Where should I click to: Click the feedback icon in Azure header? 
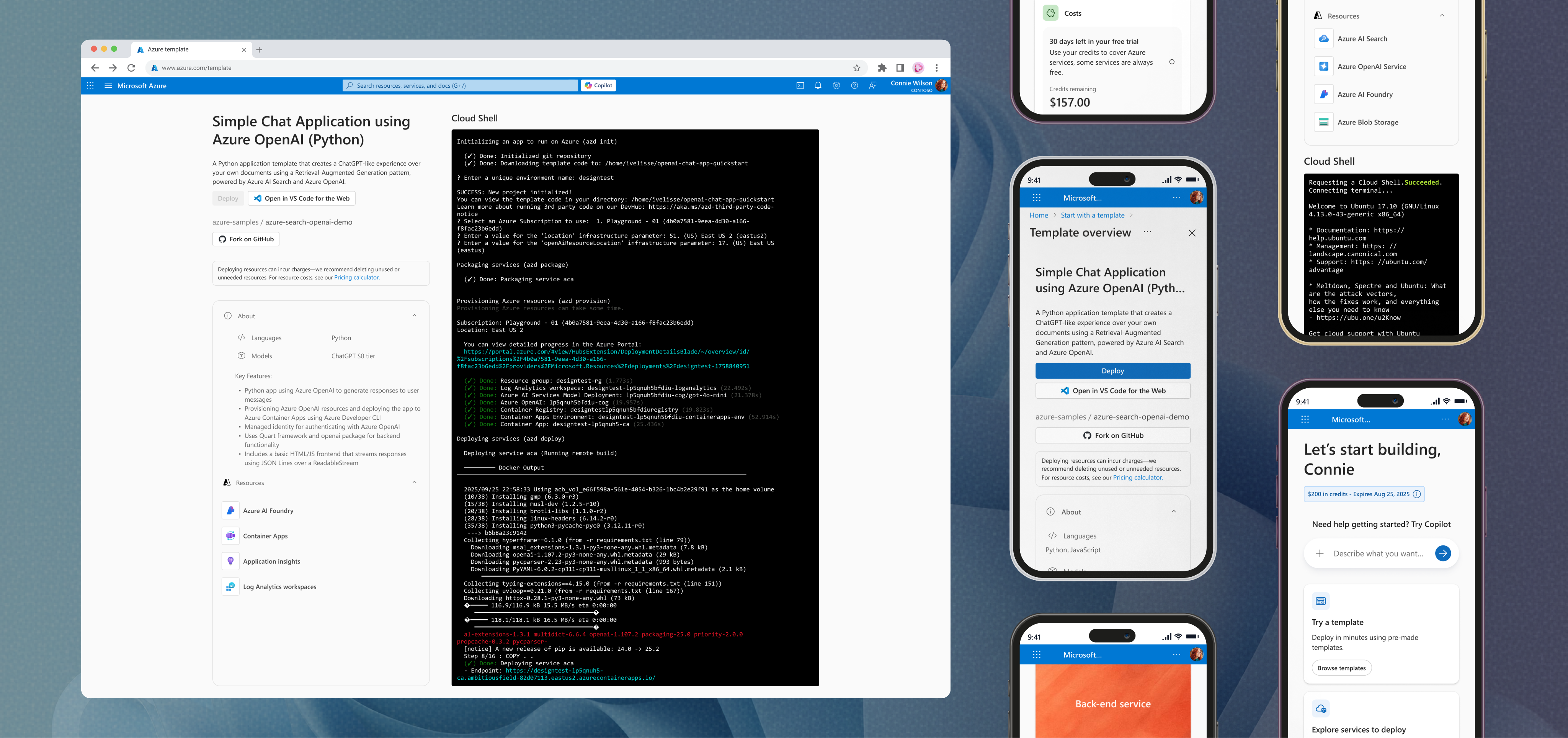point(873,86)
